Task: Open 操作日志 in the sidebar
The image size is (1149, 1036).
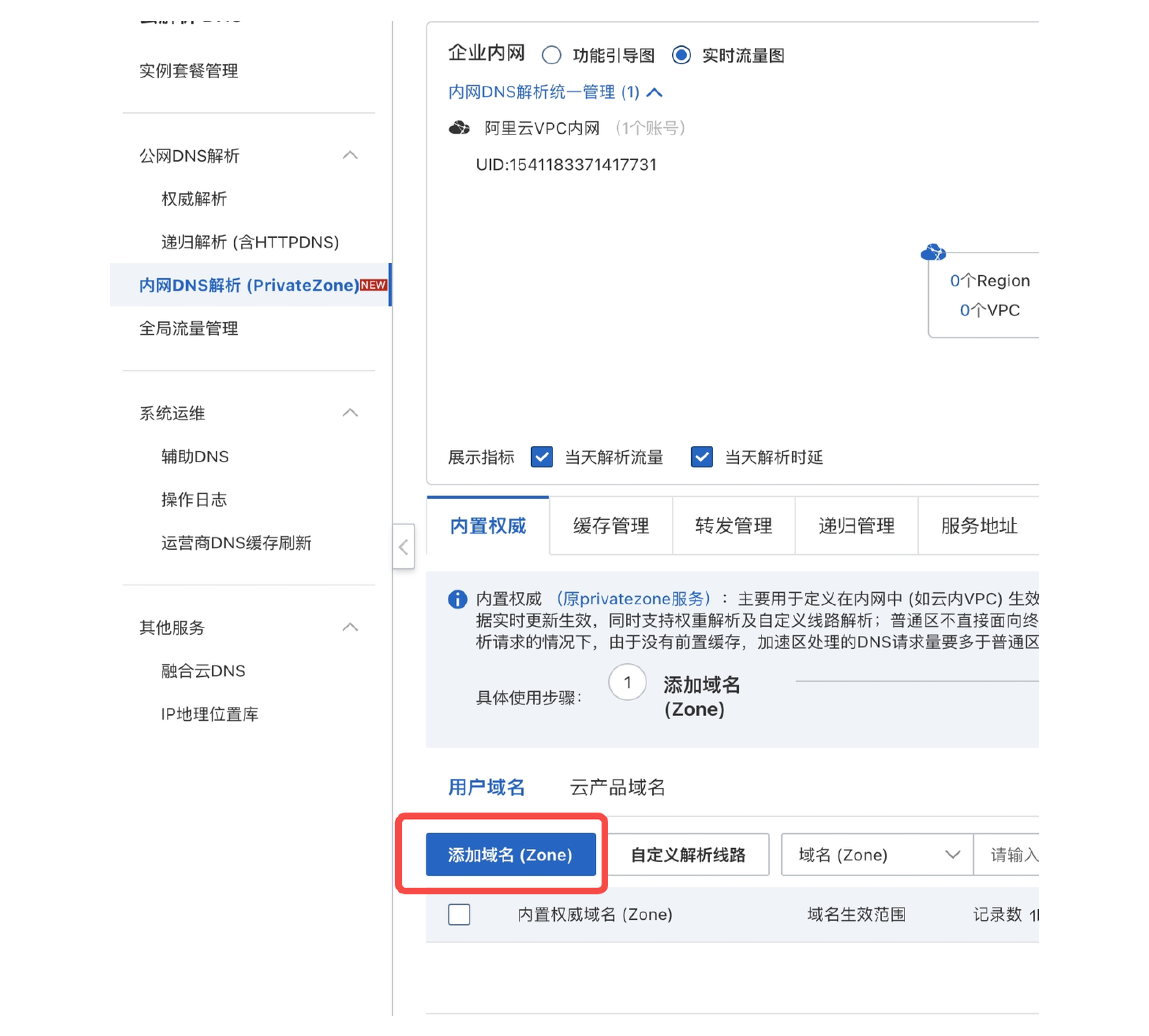Action: pyautogui.click(x=194, y=499)
